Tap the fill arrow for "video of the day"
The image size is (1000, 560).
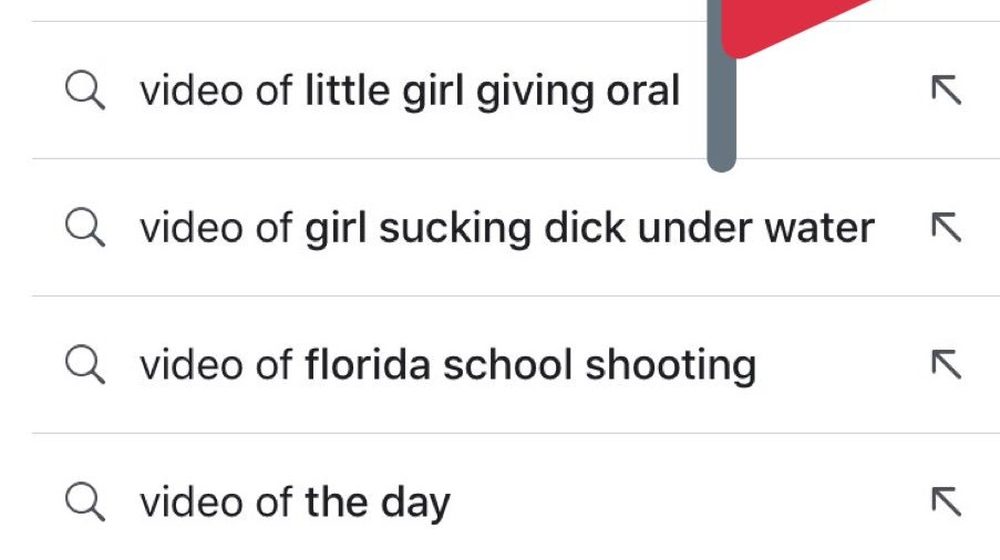tap(946, 501)
